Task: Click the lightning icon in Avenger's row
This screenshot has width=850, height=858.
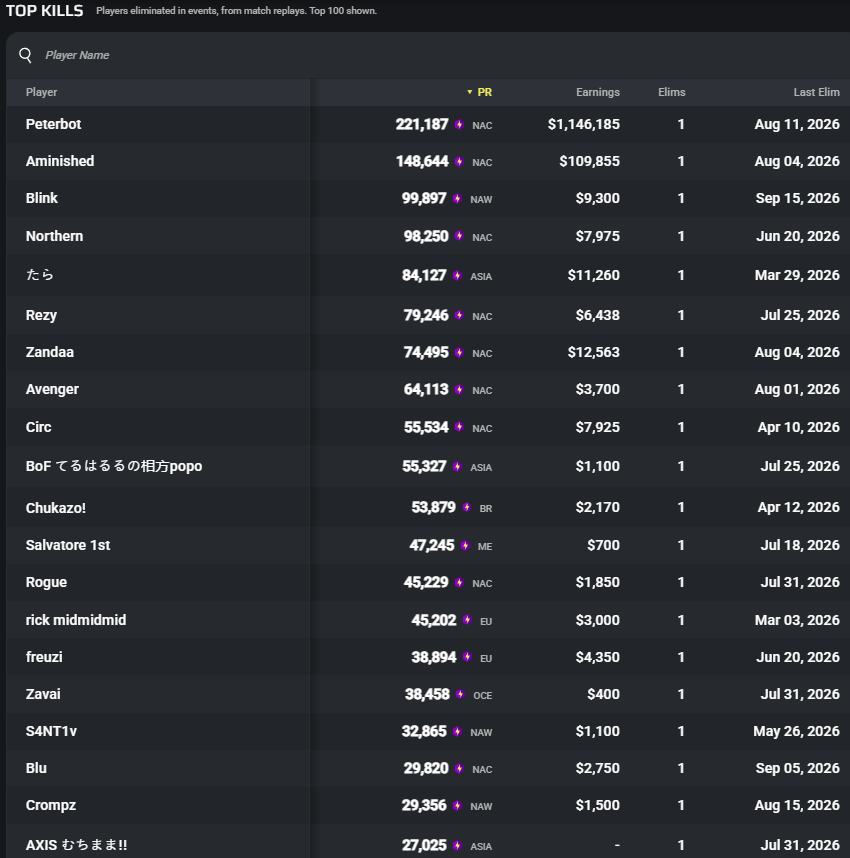Action: (459, 389)
